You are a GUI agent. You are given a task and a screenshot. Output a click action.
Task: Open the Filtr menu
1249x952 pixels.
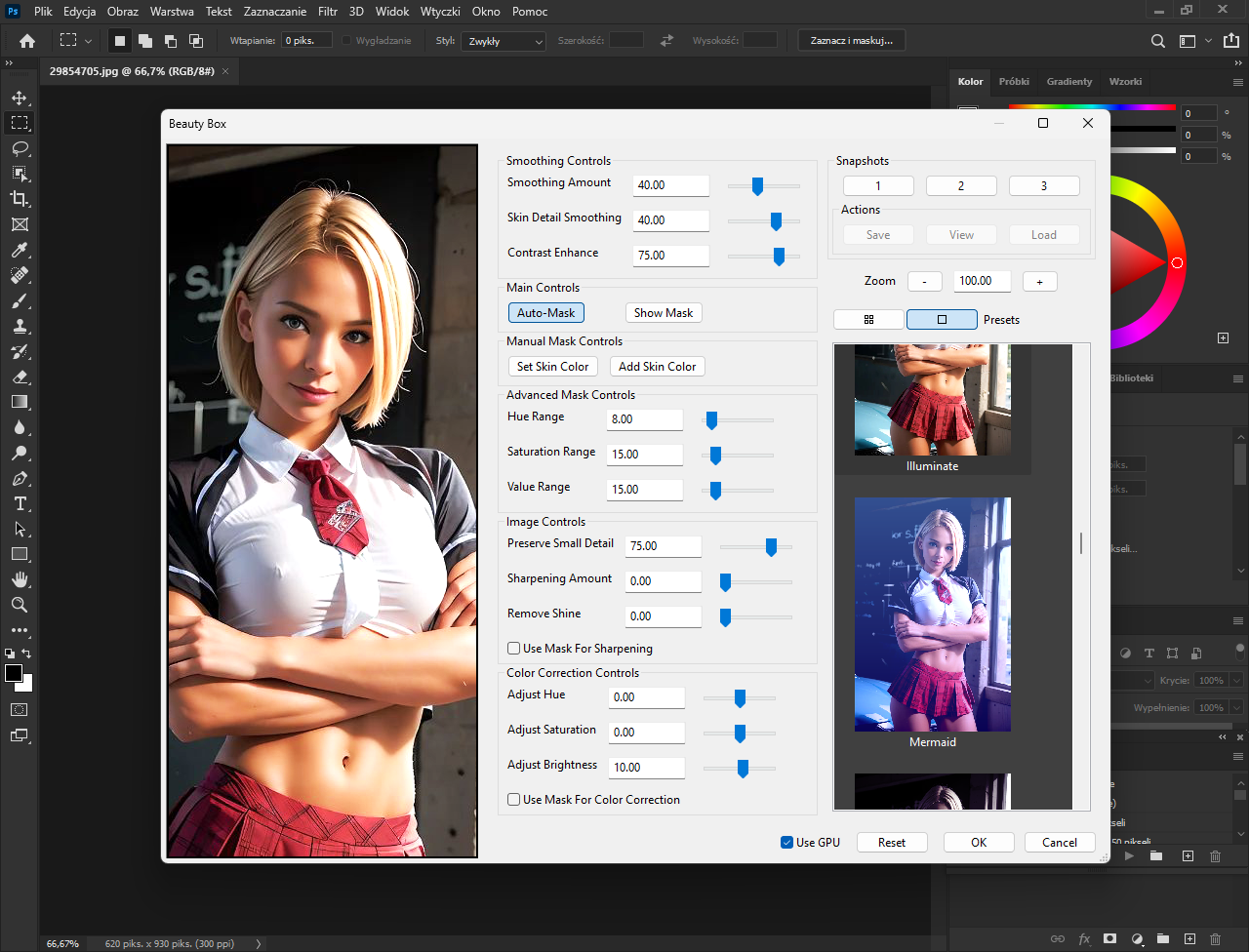coord(328,12)
